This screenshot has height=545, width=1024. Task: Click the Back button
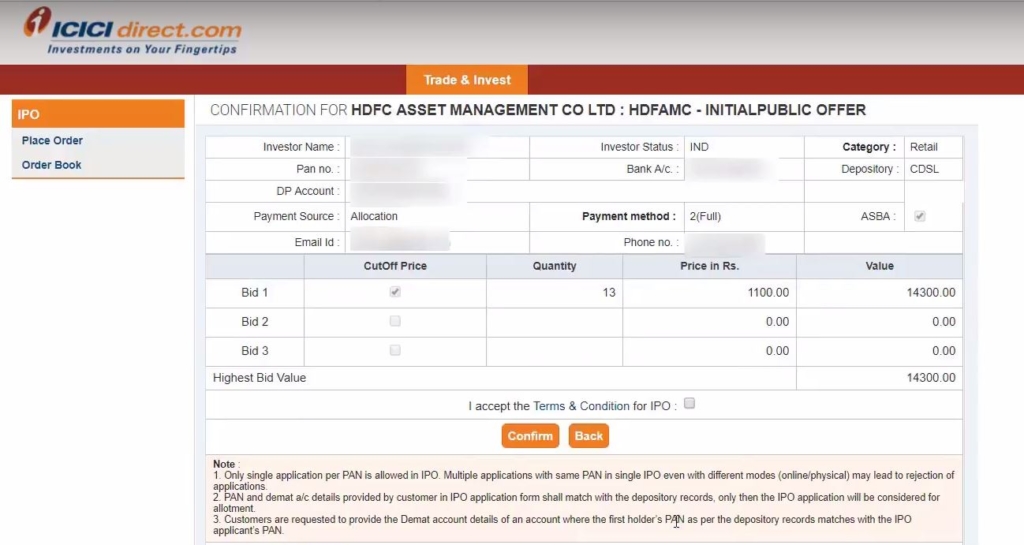588,436
